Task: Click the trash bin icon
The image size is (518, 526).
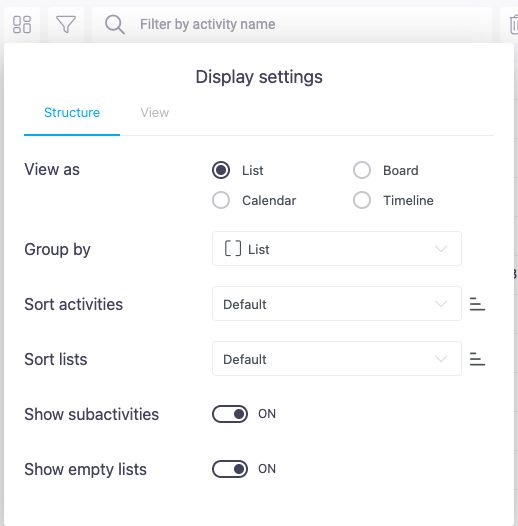Action: pos(513,24)
